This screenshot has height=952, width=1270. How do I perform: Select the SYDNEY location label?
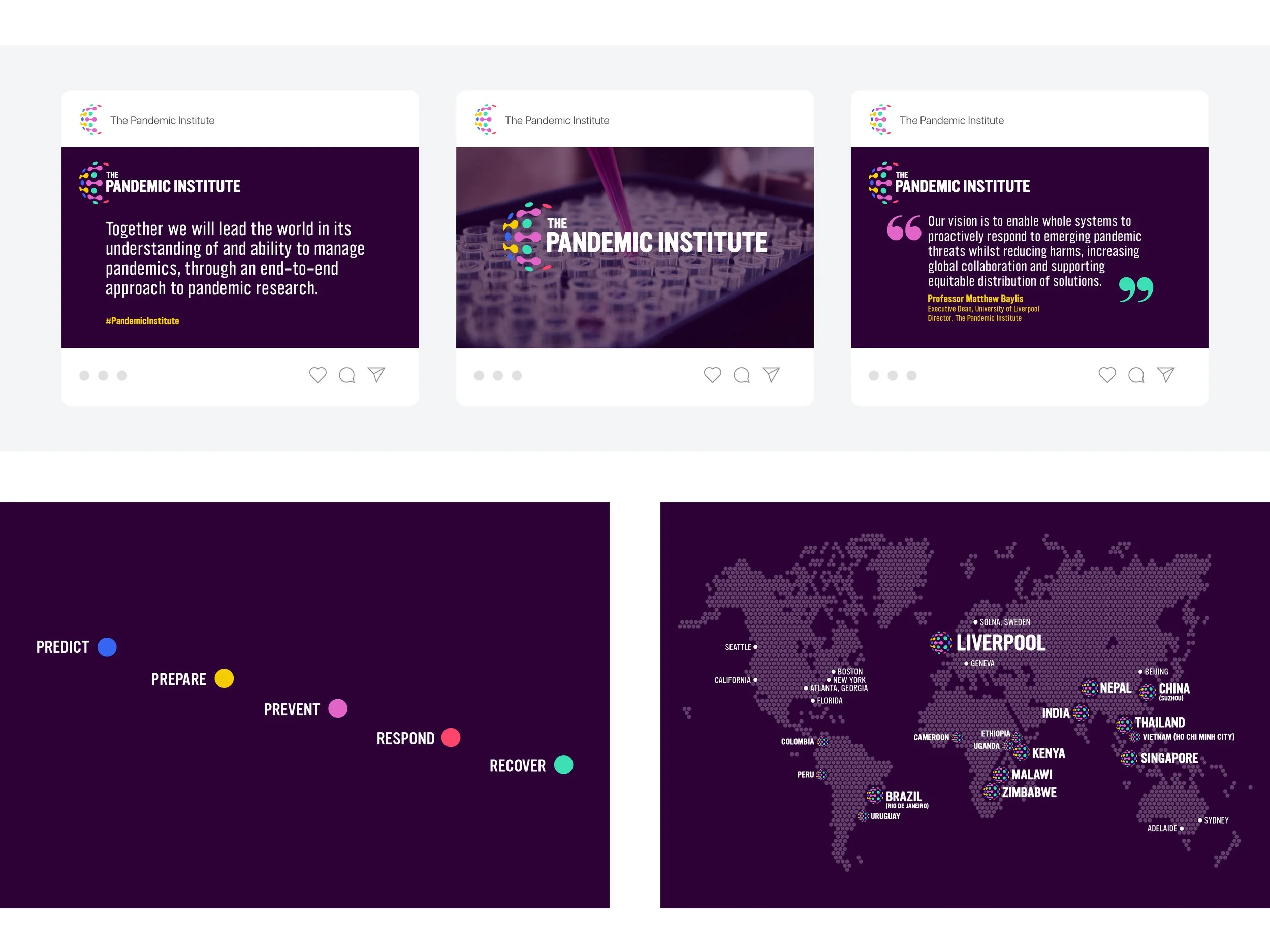click(x=1216, y=820)
